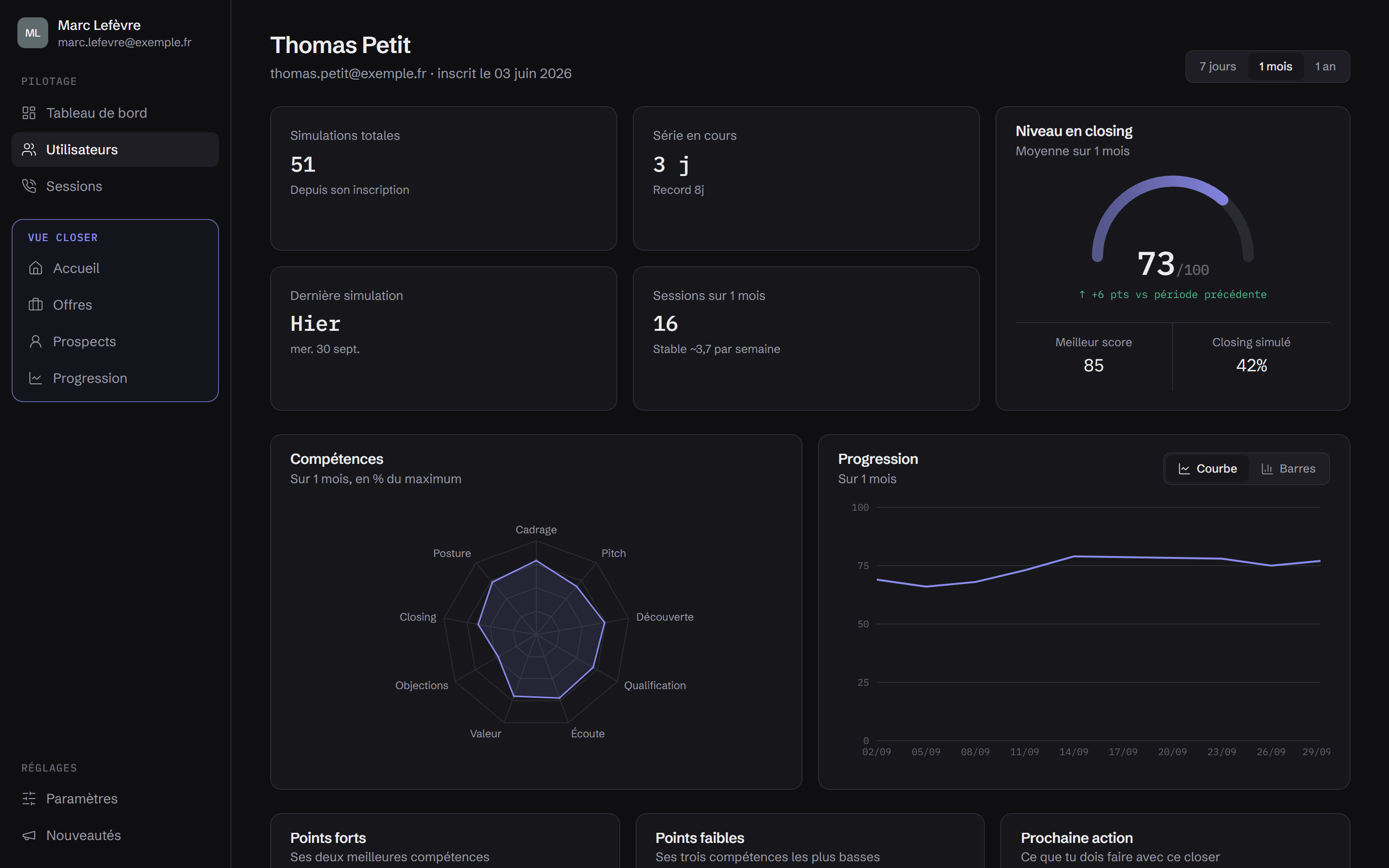Screen dimensions: 1389x868
Task: Click the closing level gauge arc
Action: (1172, 218)
